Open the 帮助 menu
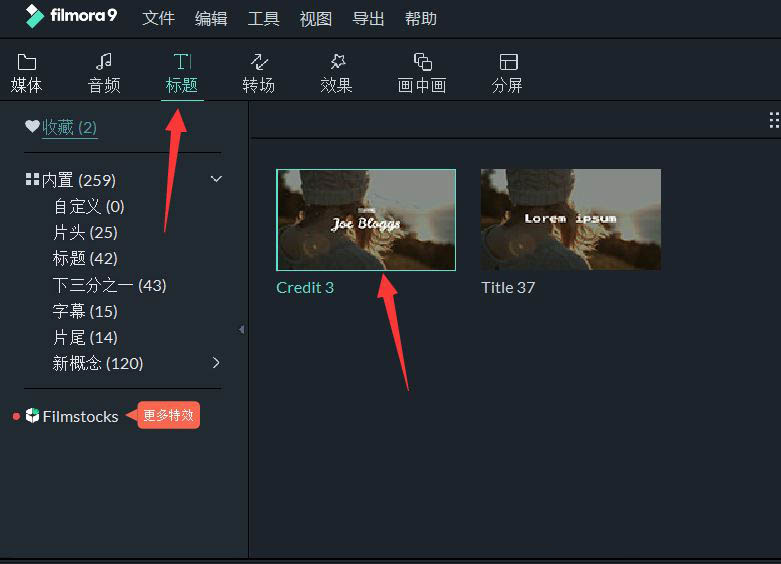The image size is (781, 564). pyautogui.click(x=421, y=19)
